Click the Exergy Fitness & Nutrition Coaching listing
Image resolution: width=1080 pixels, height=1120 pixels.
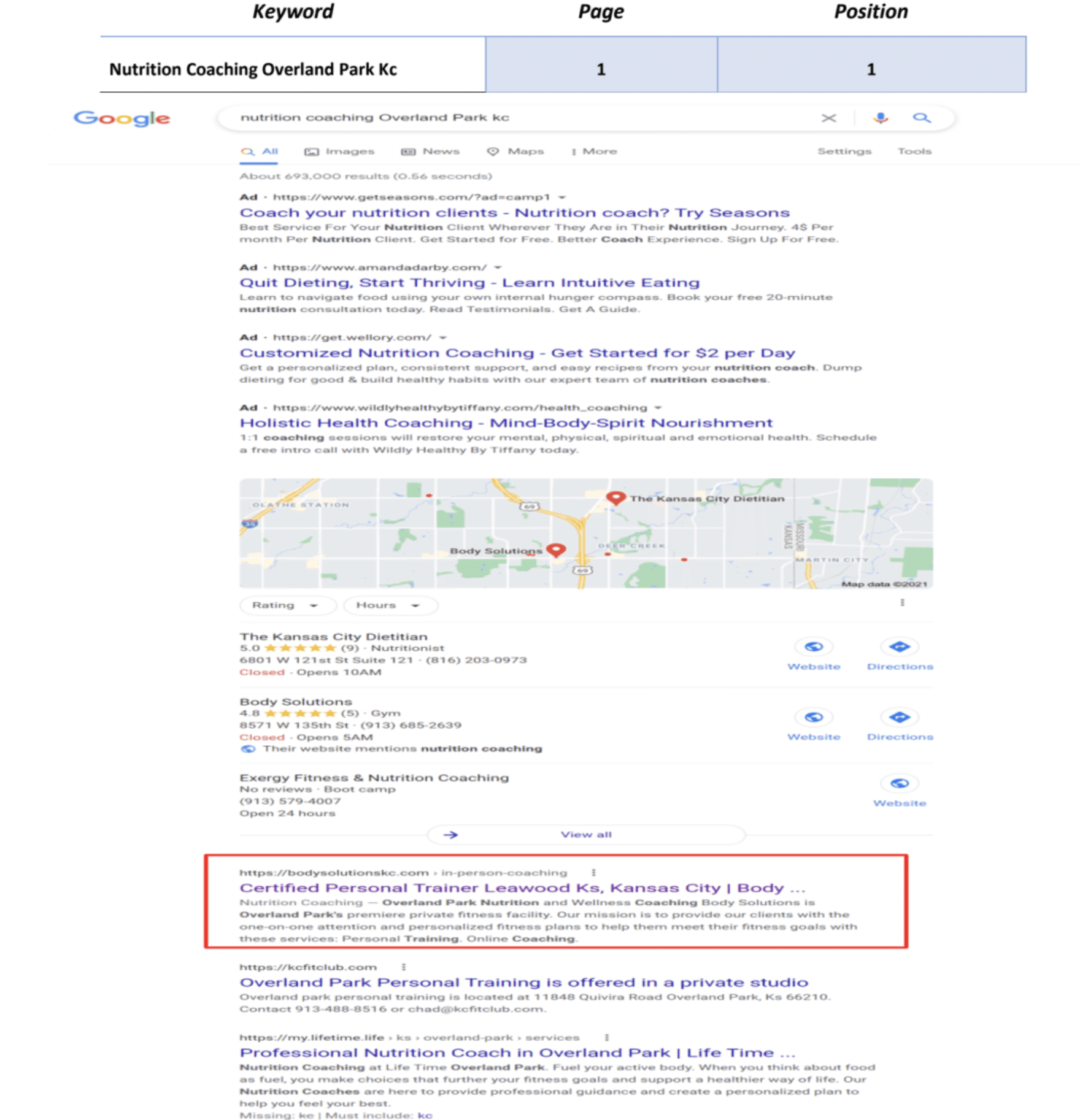click(374, 778)
